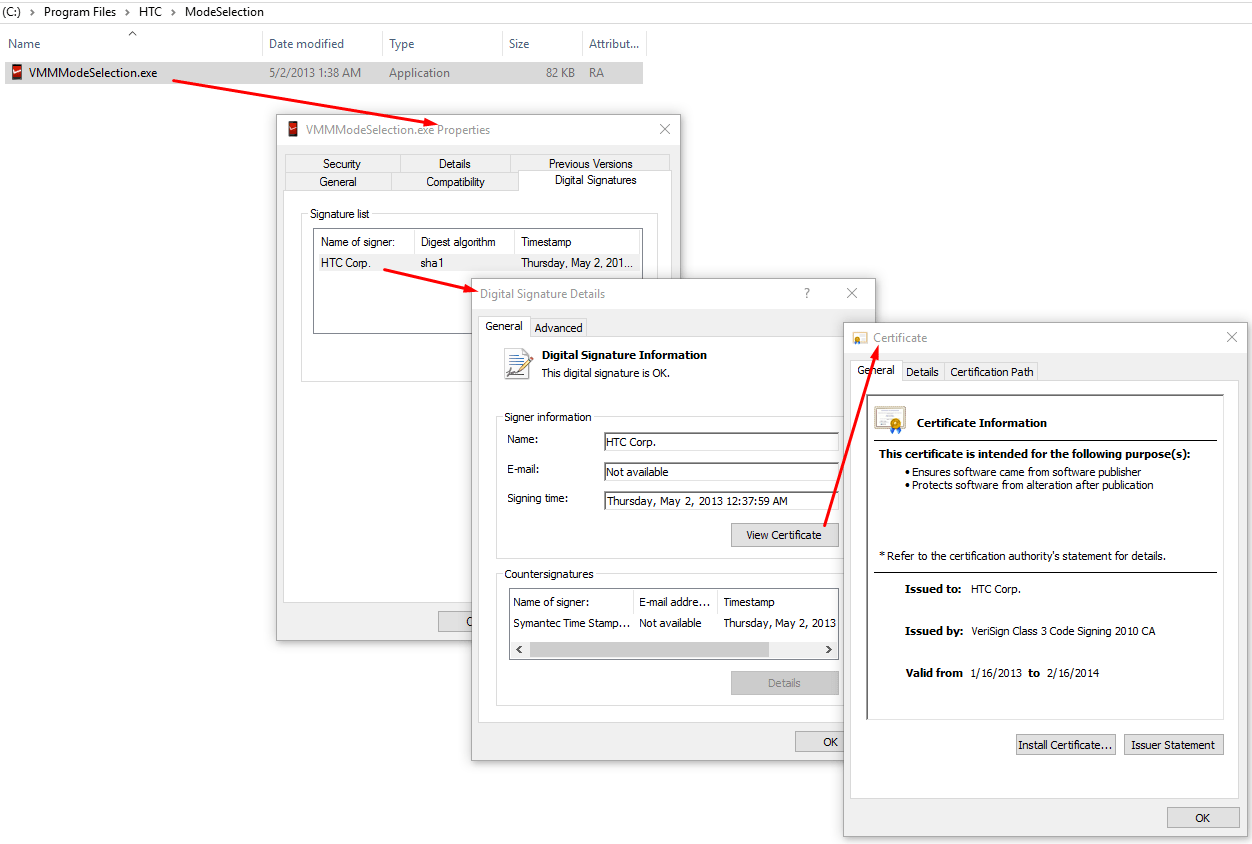This screenshot has width=1252, height=844.
Task: Expand the chevron after HTC breadcrumb
Action: tap(172, 12)
